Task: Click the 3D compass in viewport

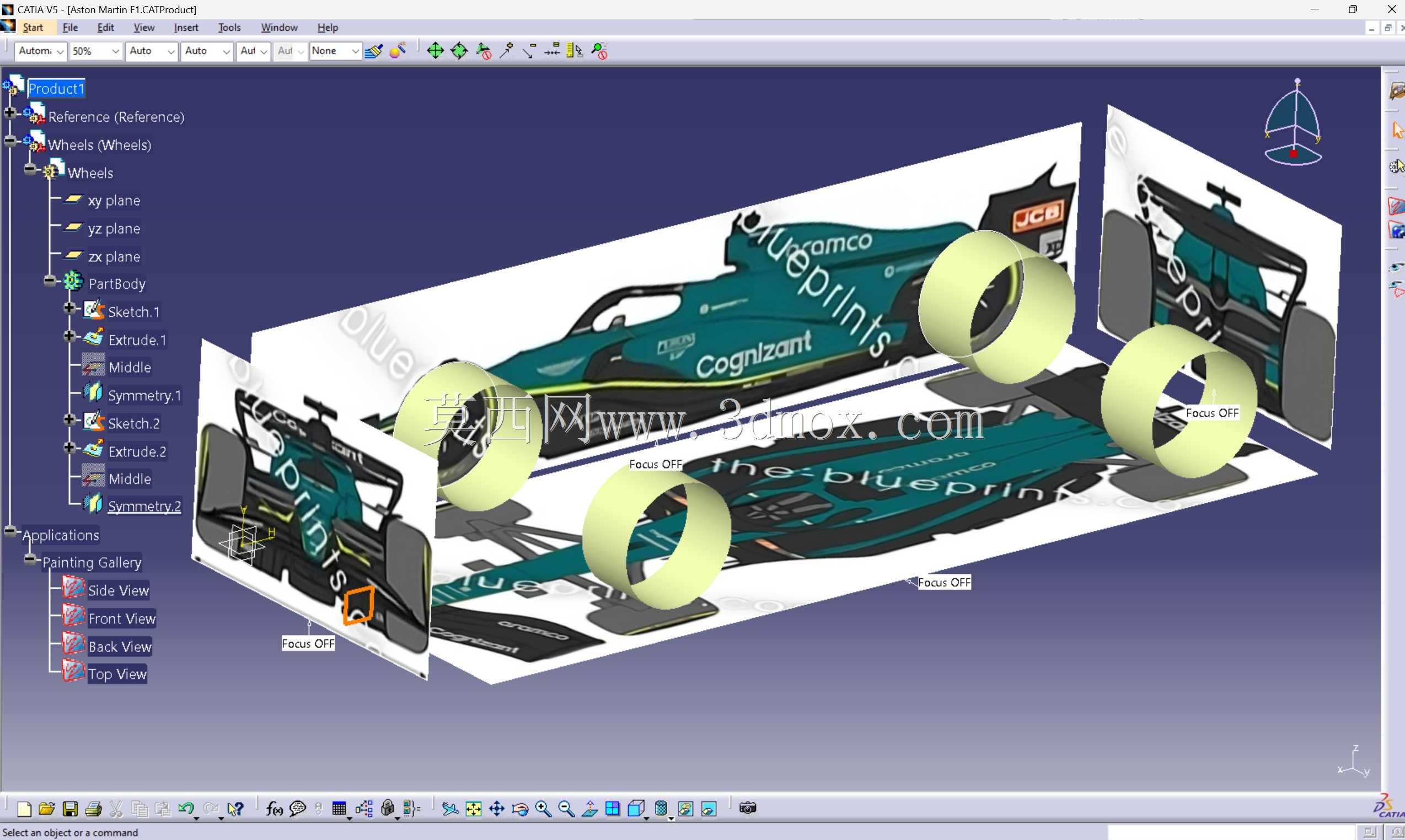Action: point(1293,122)
